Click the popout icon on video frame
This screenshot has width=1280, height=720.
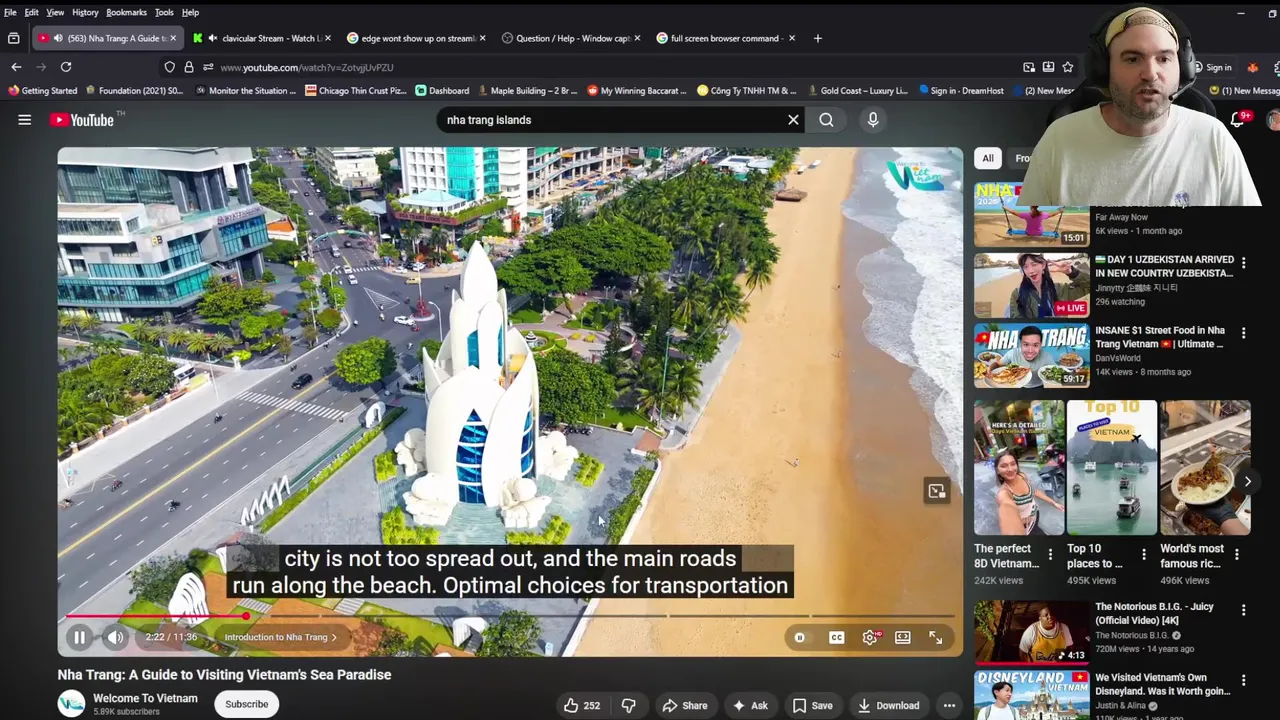click(937, 491)
